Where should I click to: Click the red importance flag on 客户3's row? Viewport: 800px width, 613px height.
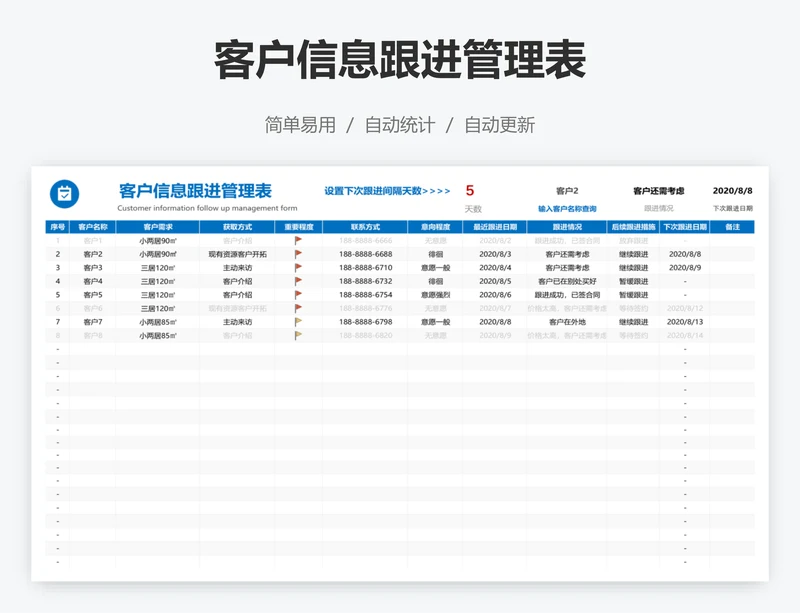click(x=296, y=269)
